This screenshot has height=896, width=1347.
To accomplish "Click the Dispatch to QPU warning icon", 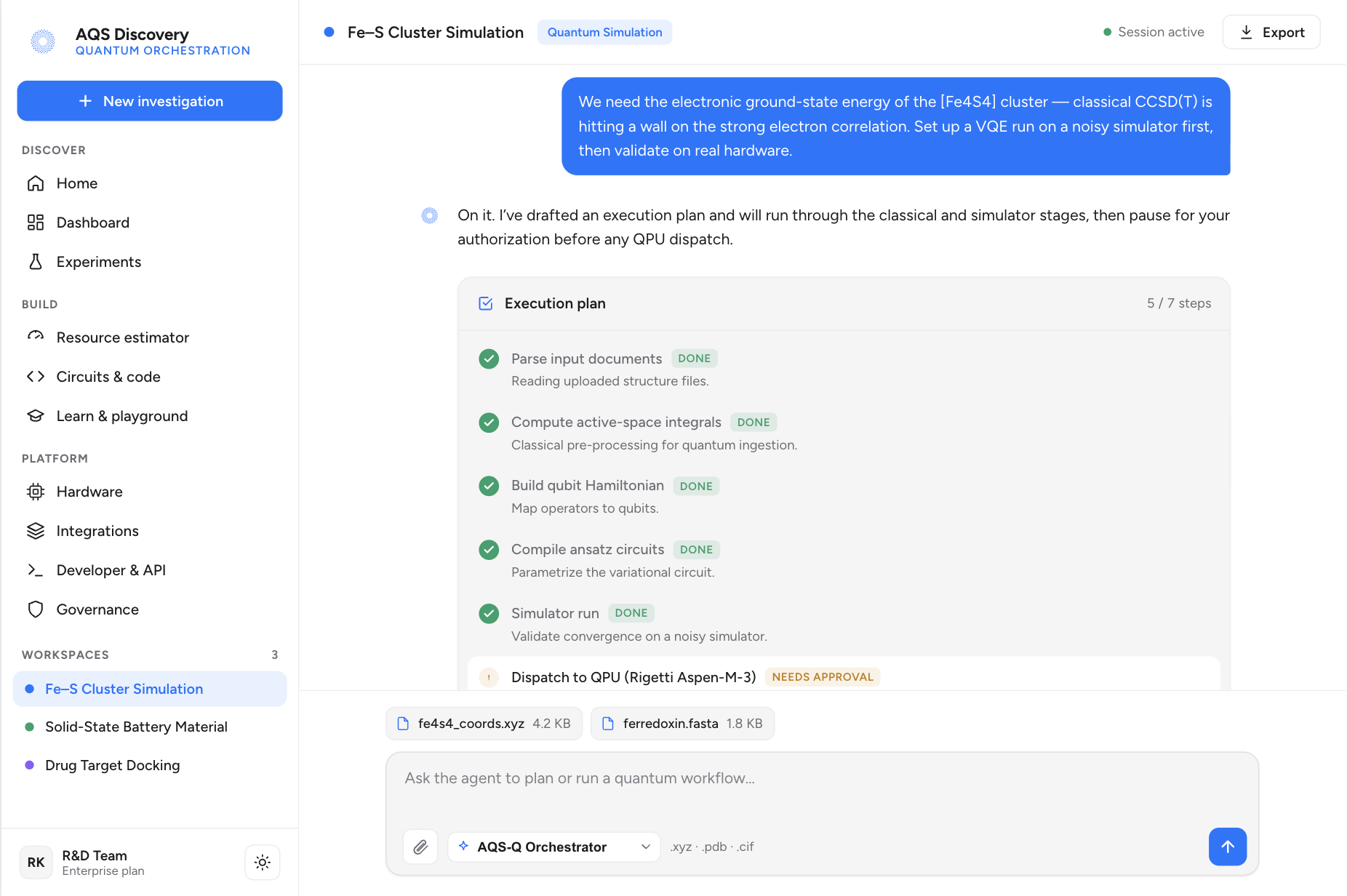I will pos(489,677).
